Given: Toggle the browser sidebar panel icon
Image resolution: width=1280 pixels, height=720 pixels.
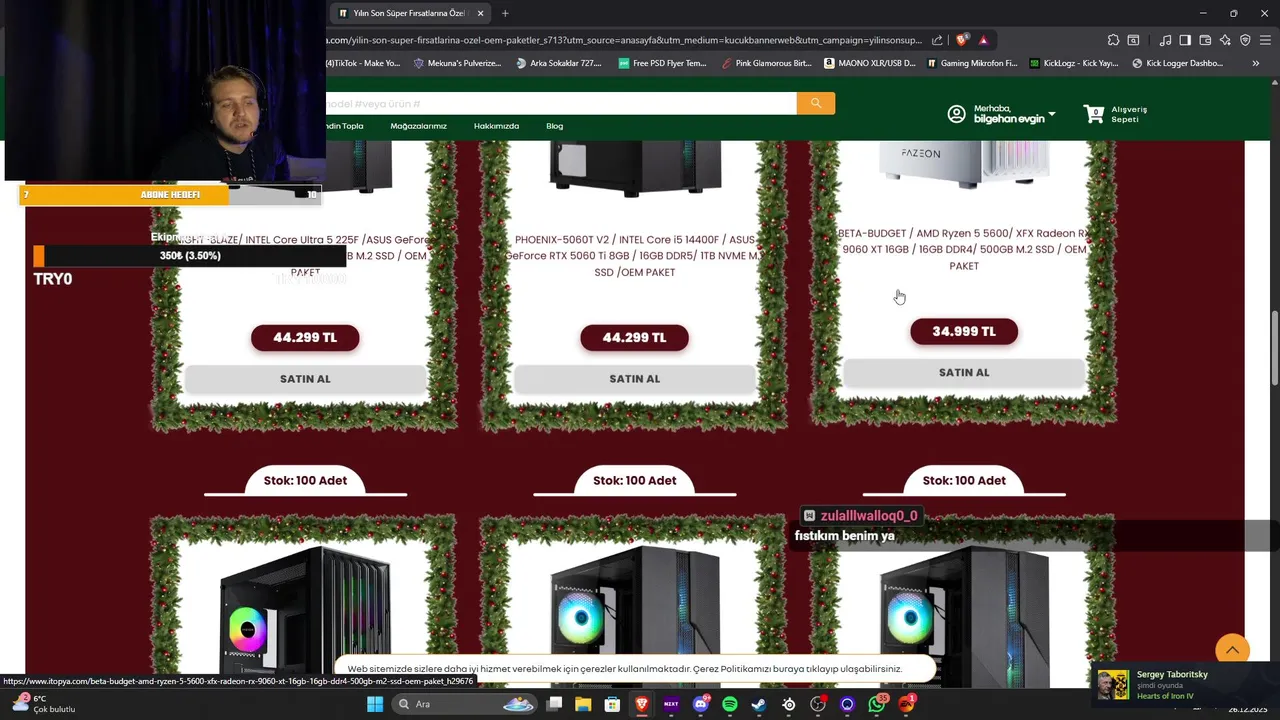Looking at the screenshot, I should 1185,40.
